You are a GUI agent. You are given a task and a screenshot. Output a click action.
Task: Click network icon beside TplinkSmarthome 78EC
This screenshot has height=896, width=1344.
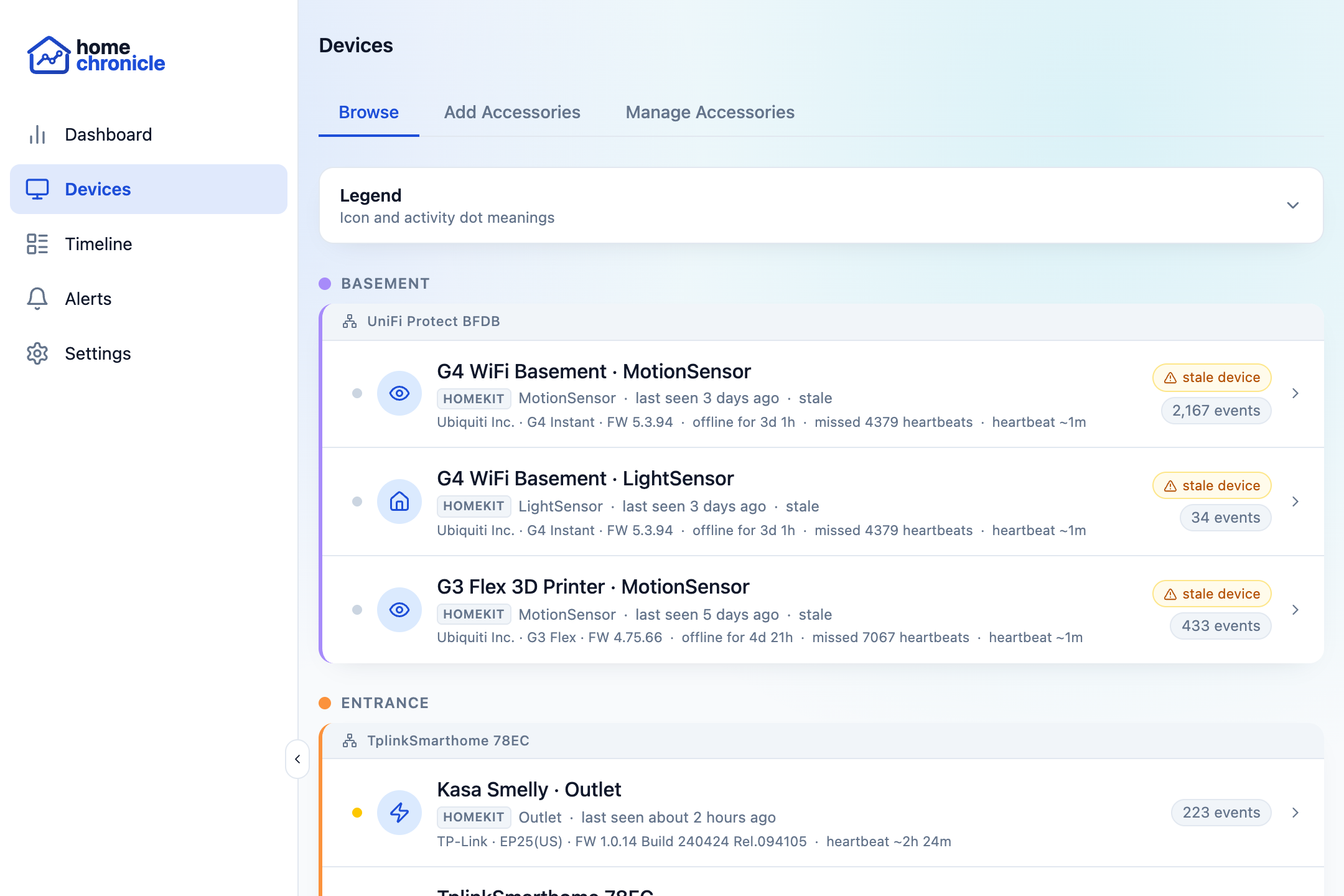[x=350, y=740]
